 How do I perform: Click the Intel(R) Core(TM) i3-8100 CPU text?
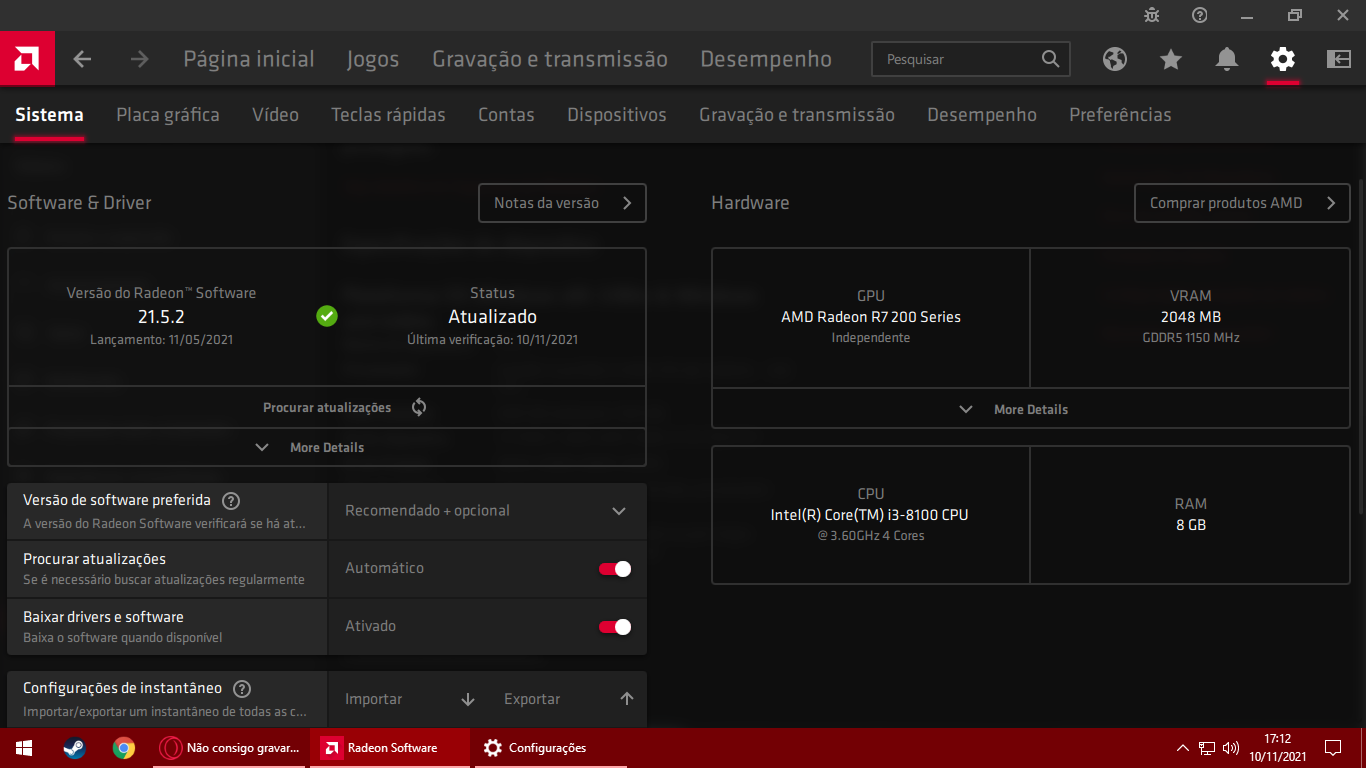pyautogui.click(x=869, y=515)
